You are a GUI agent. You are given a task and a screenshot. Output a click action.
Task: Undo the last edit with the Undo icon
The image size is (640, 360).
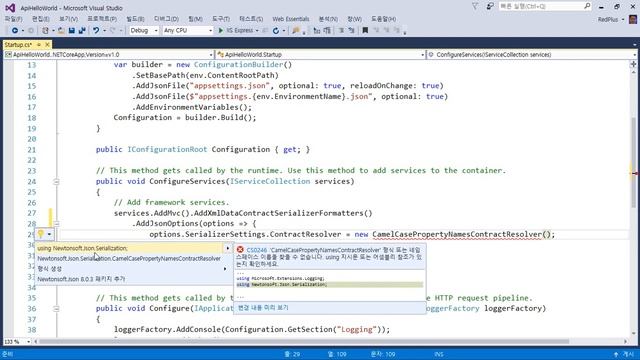click(x=96, y=31)
